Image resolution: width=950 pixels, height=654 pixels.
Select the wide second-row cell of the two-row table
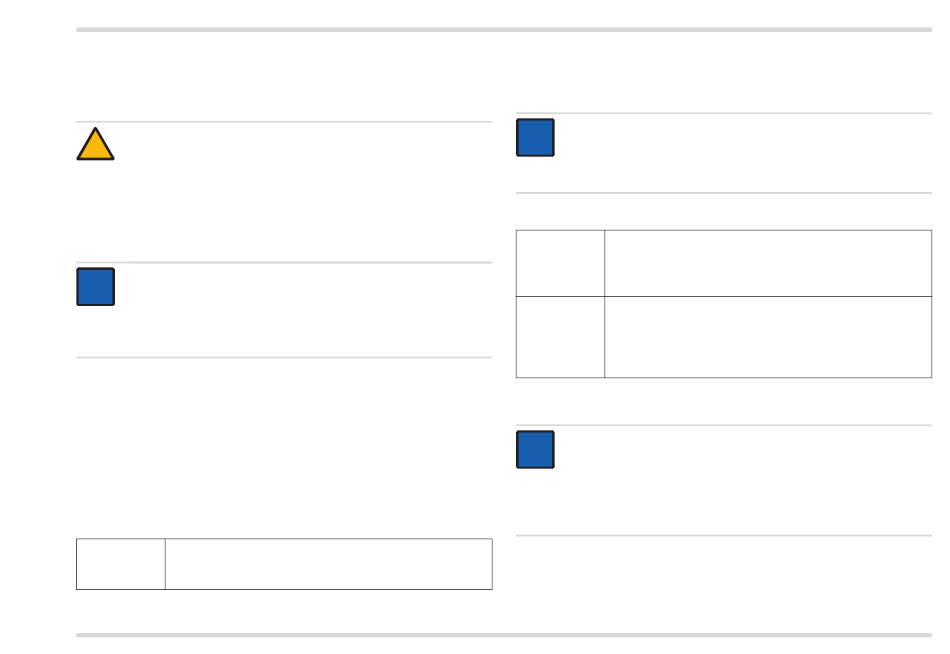[x=768, y=337]
